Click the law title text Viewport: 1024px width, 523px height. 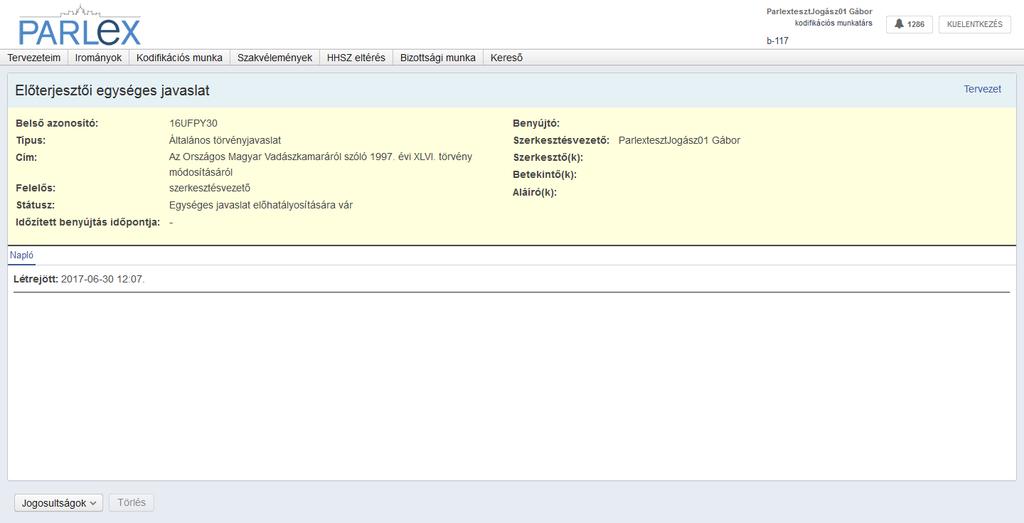pos(320,165)
